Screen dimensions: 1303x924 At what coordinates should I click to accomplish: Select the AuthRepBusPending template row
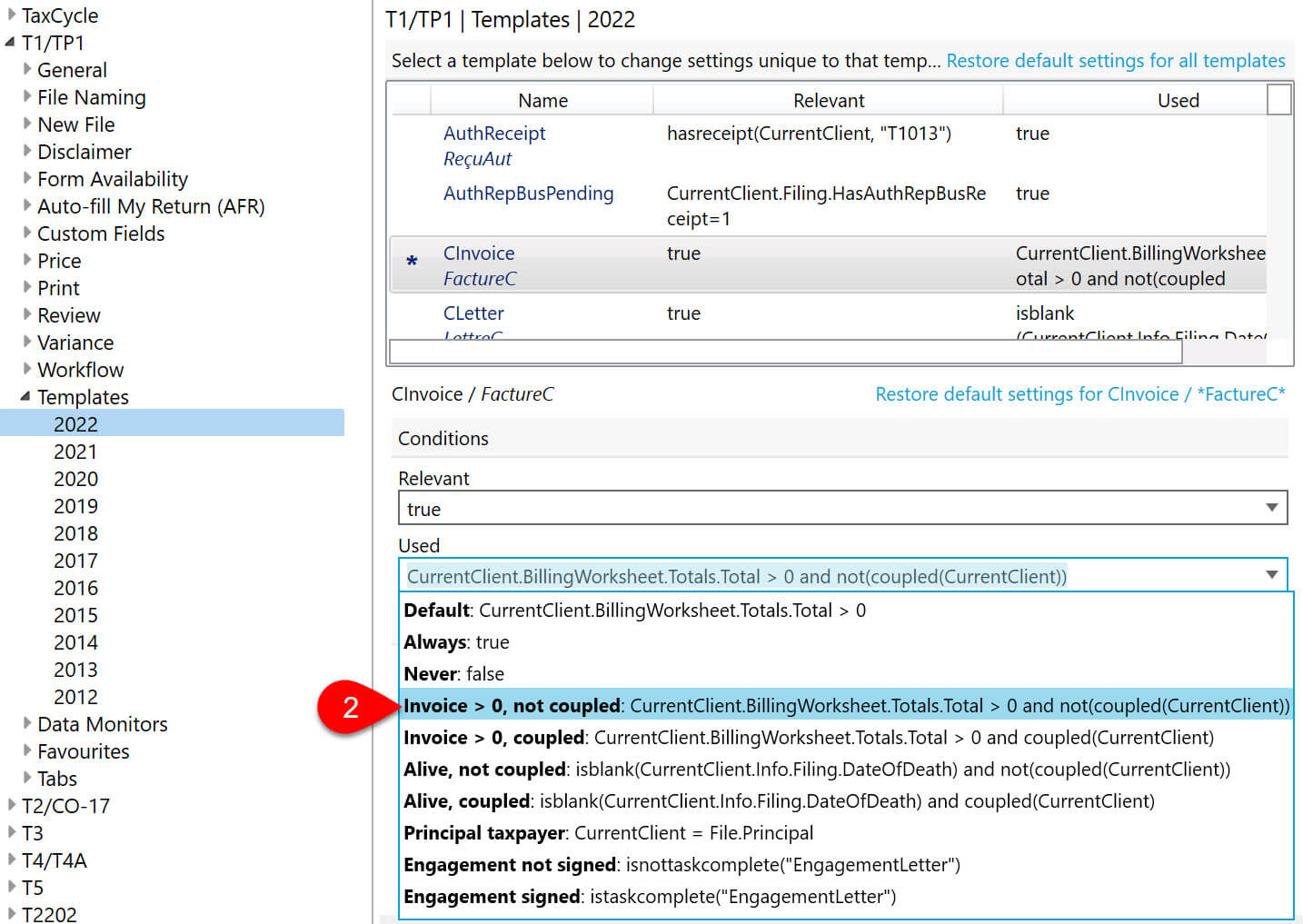pos(828,205)
